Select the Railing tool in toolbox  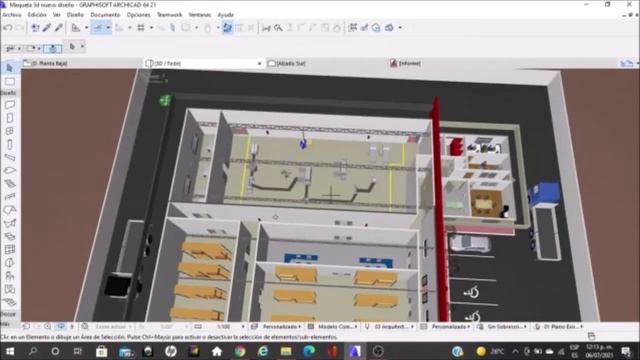(10, 197)
